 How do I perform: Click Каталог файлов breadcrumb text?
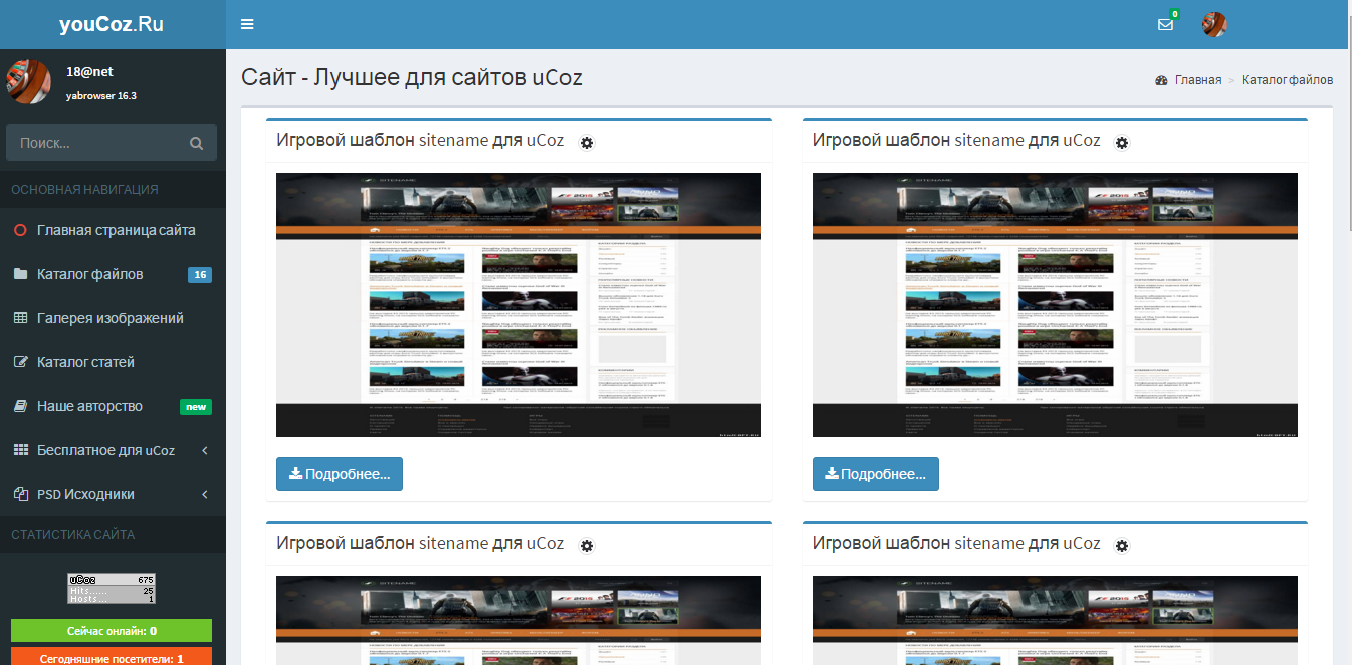(x=1287, y=80)
